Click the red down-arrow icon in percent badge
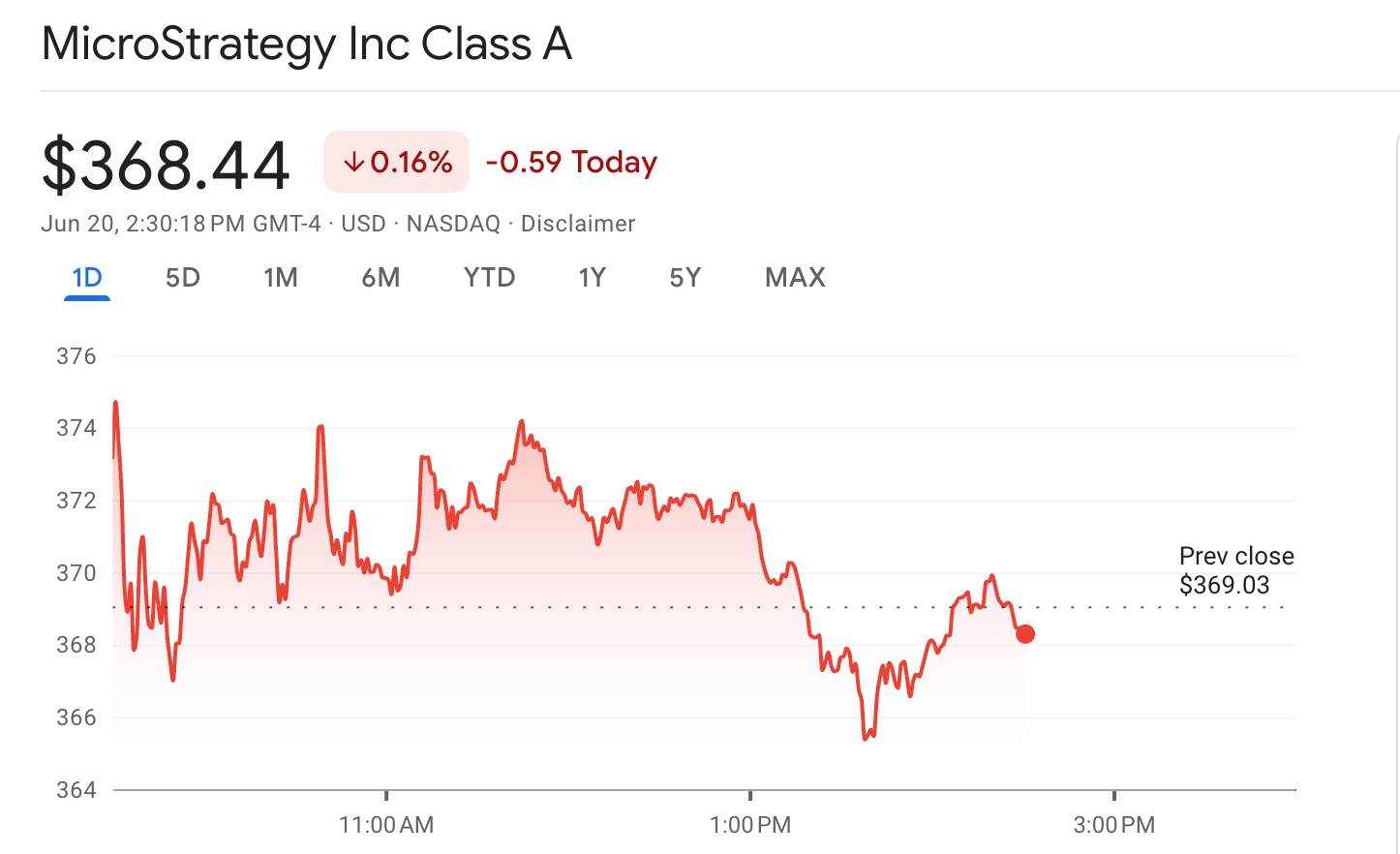Viewport: 1400px width, 854px height. pos(353,162)
